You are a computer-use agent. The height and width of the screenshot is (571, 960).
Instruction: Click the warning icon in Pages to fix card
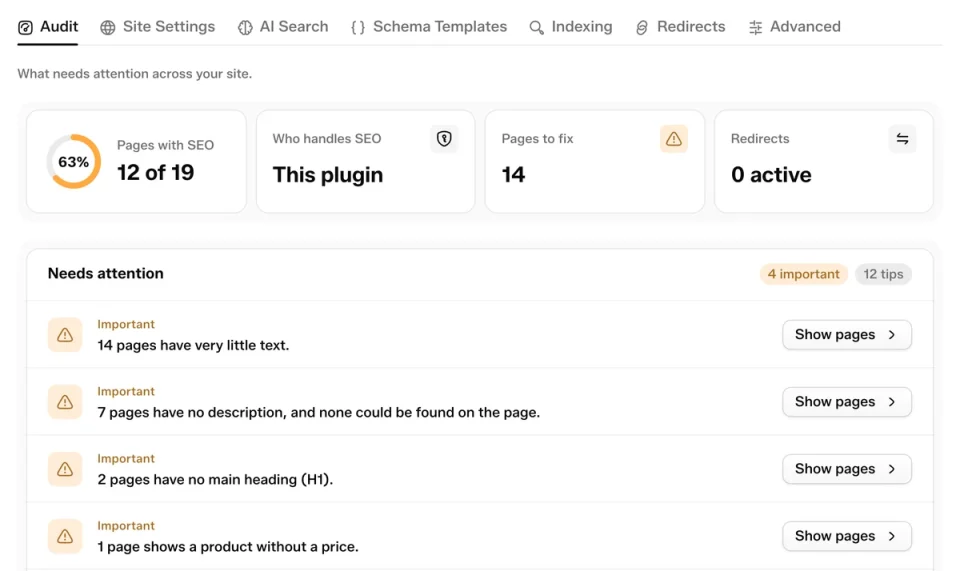673,139
